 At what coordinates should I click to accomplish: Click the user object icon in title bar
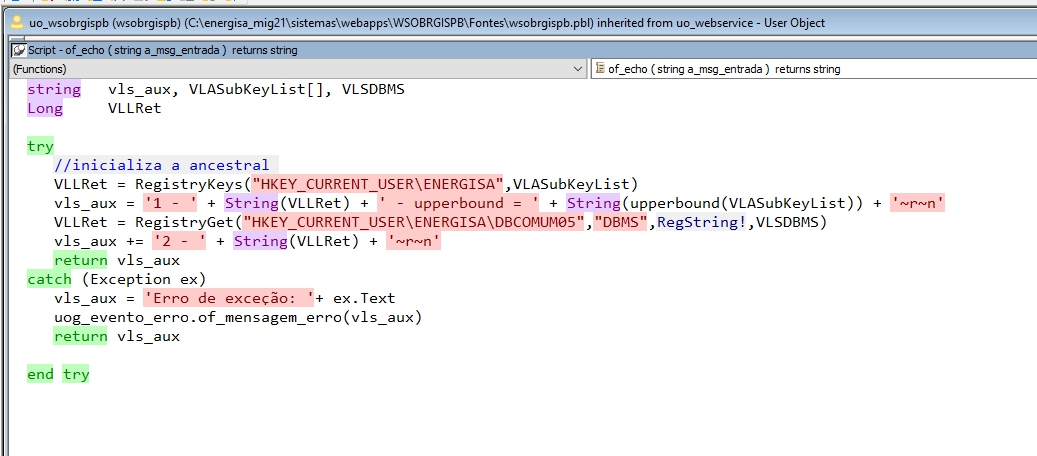(x=15, y=21)
